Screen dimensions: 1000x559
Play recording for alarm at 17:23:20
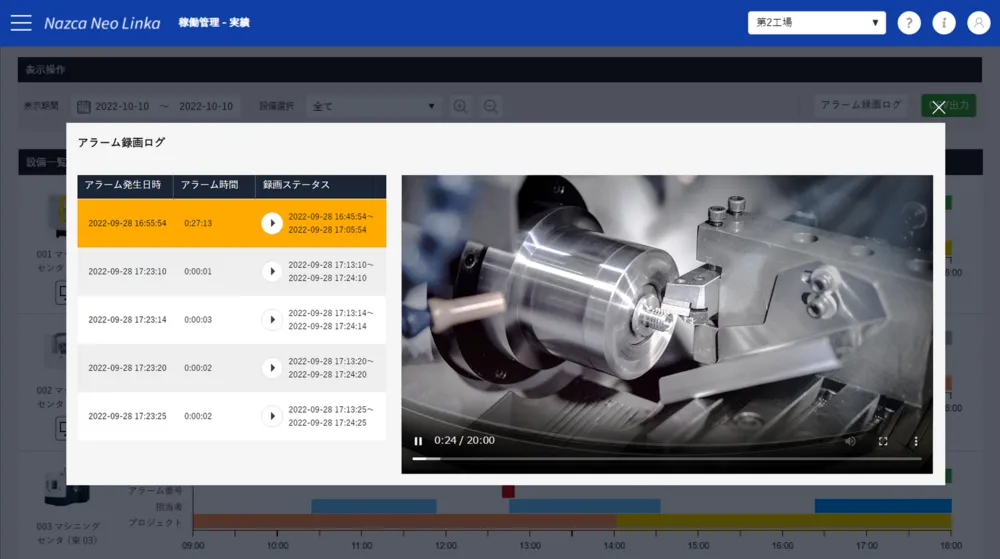tap(272, 368)
